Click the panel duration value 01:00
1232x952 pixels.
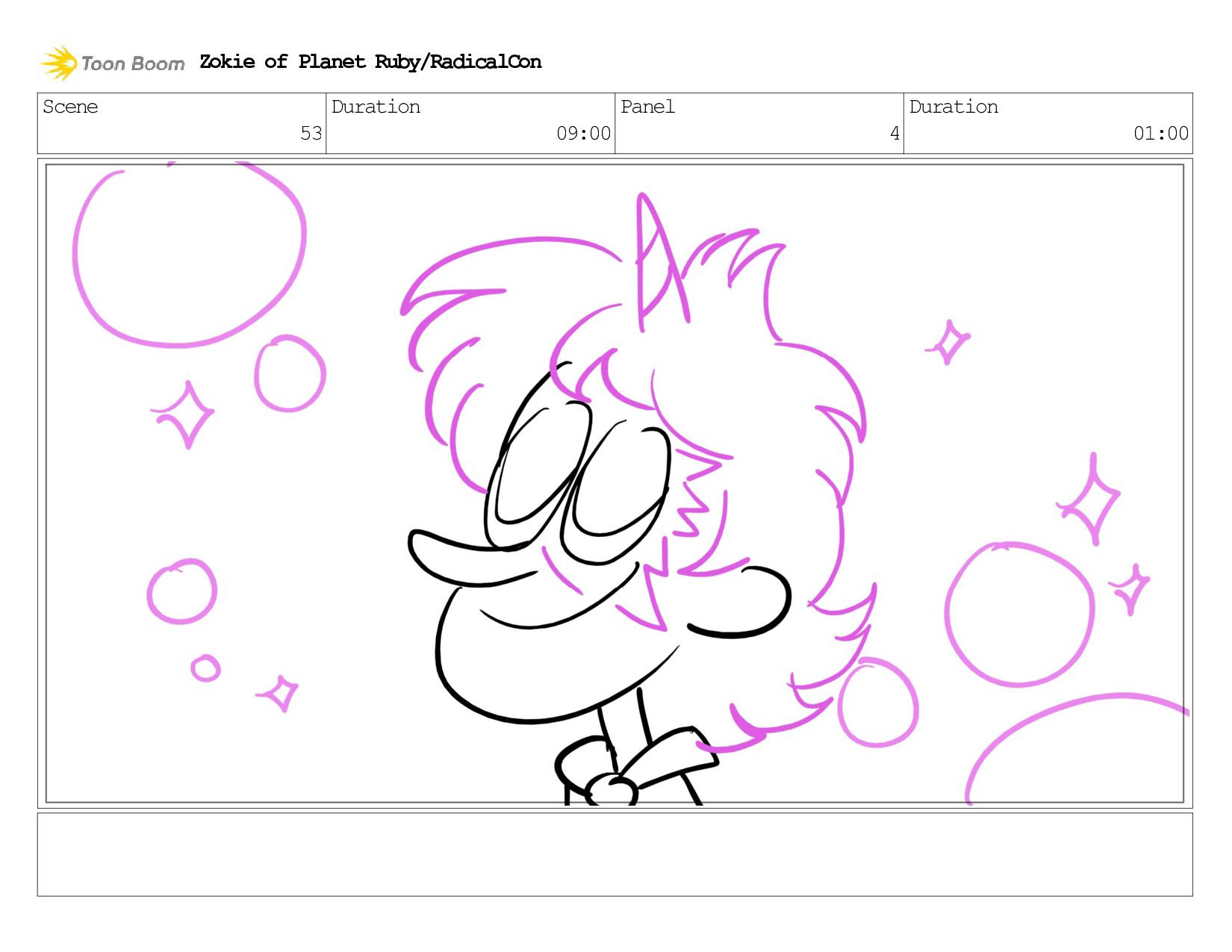[1160, 134]
